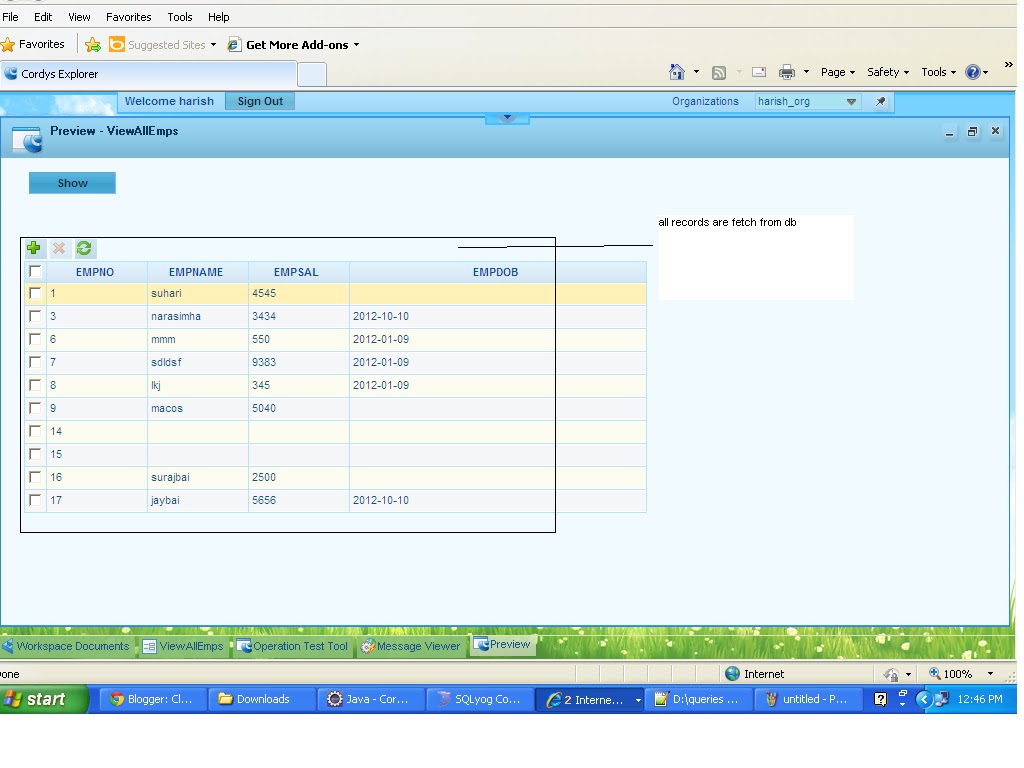Click the RSS feeds icon
The image size is (1024, 768).
[x=719, y=72]
